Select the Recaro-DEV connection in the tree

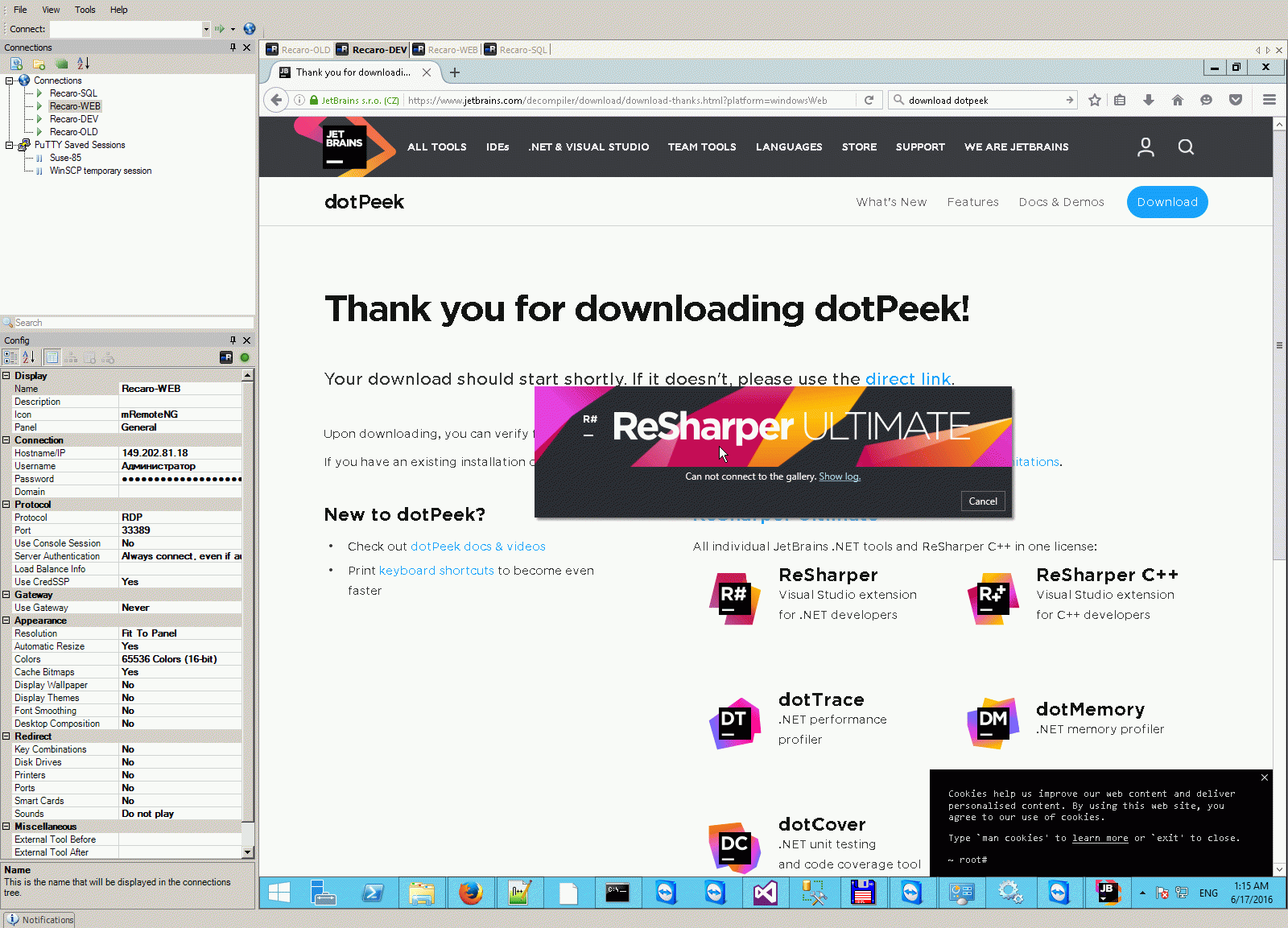click(73, 119)
